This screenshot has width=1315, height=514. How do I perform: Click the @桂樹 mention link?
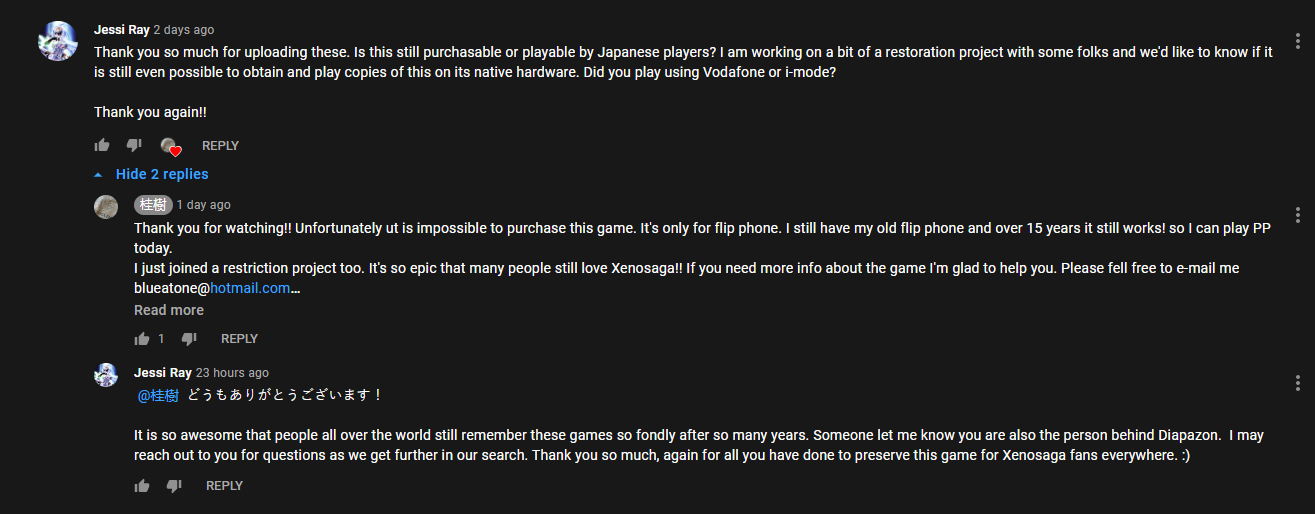click(x=158, y=395)
